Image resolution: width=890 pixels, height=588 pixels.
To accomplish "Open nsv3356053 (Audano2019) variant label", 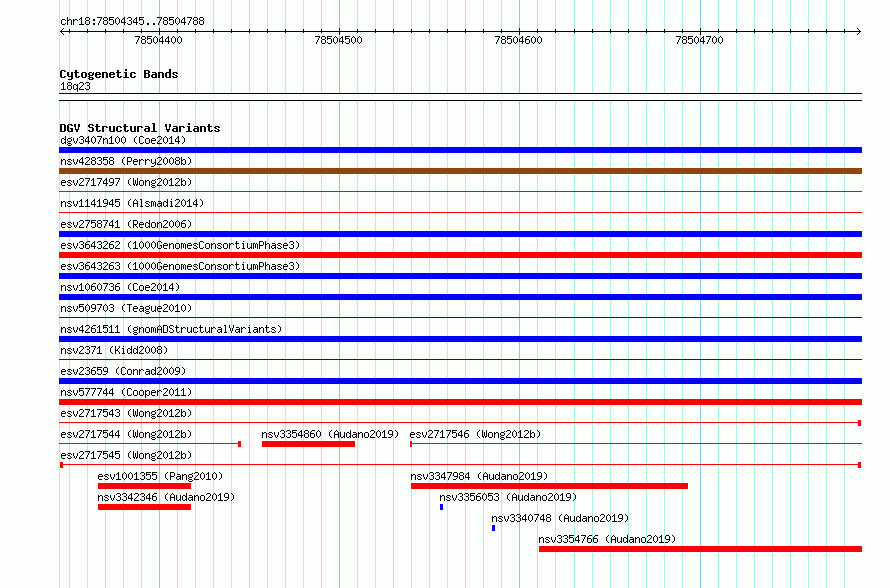I will point(508,497).
